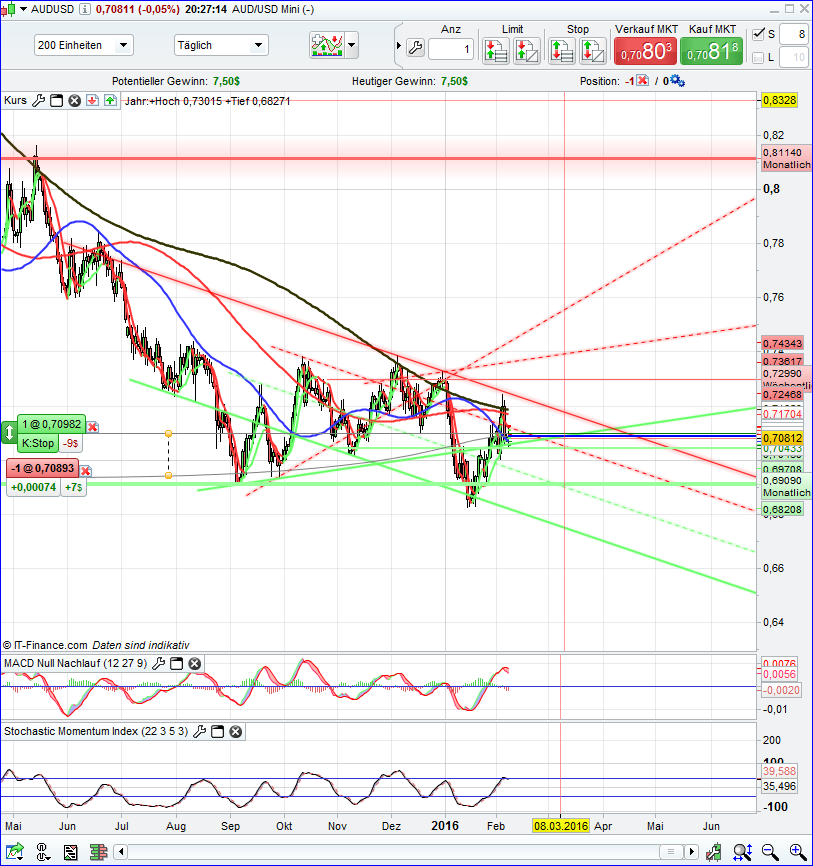Click the link charts icon in bottom toolbar
The image size is (813, 866).
(x=43, y=852)
